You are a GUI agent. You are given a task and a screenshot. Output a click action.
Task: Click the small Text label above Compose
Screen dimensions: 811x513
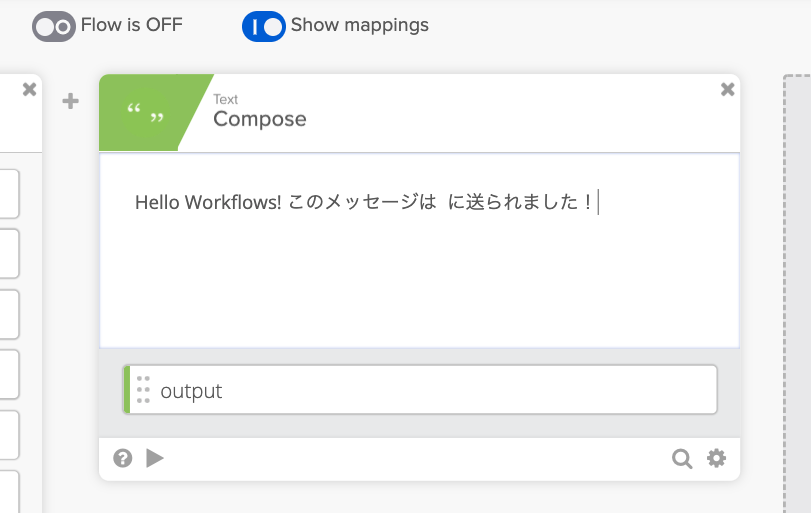[x=225, y=99]
